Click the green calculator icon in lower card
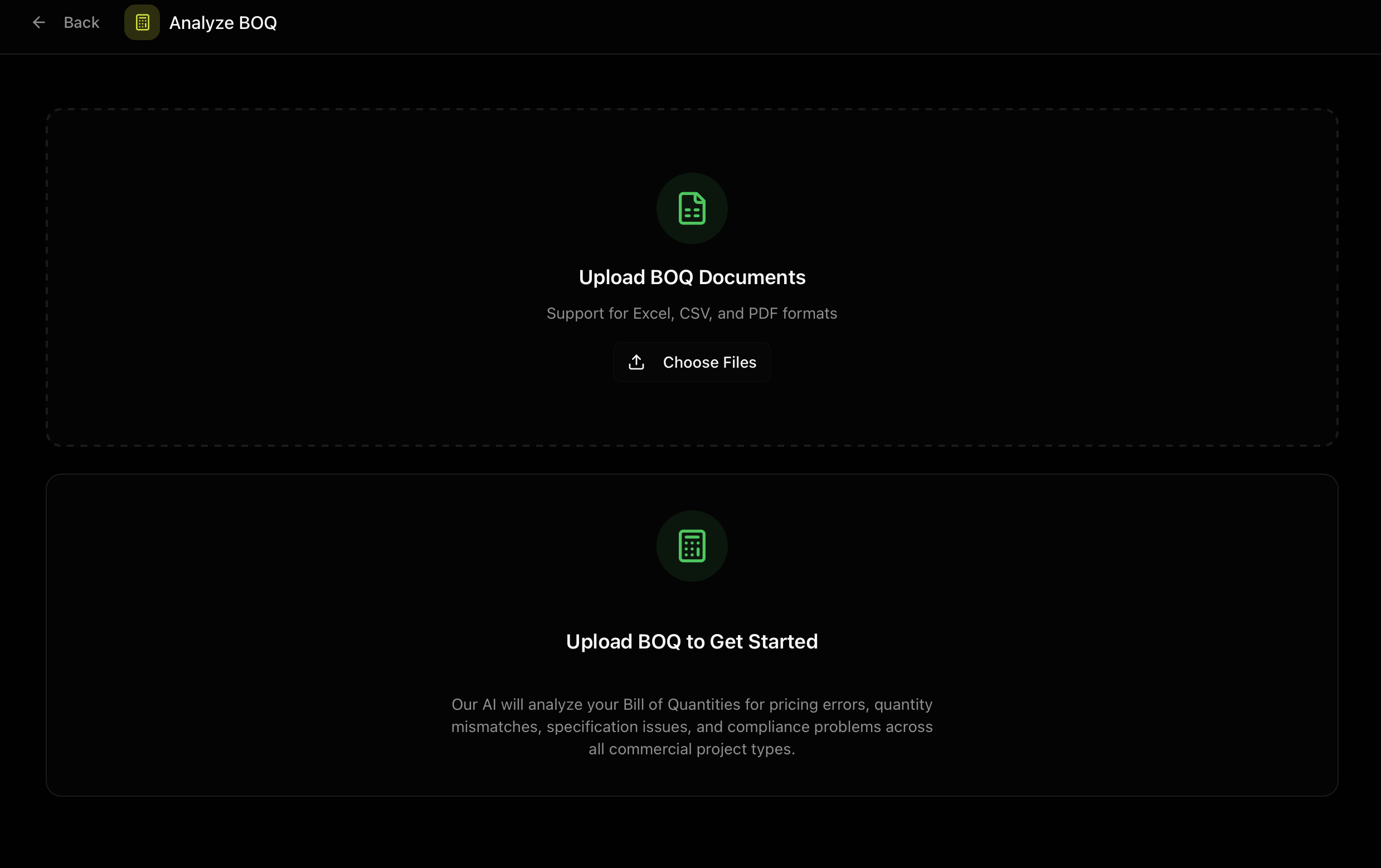1381x868 pixels. coord(692,546)
